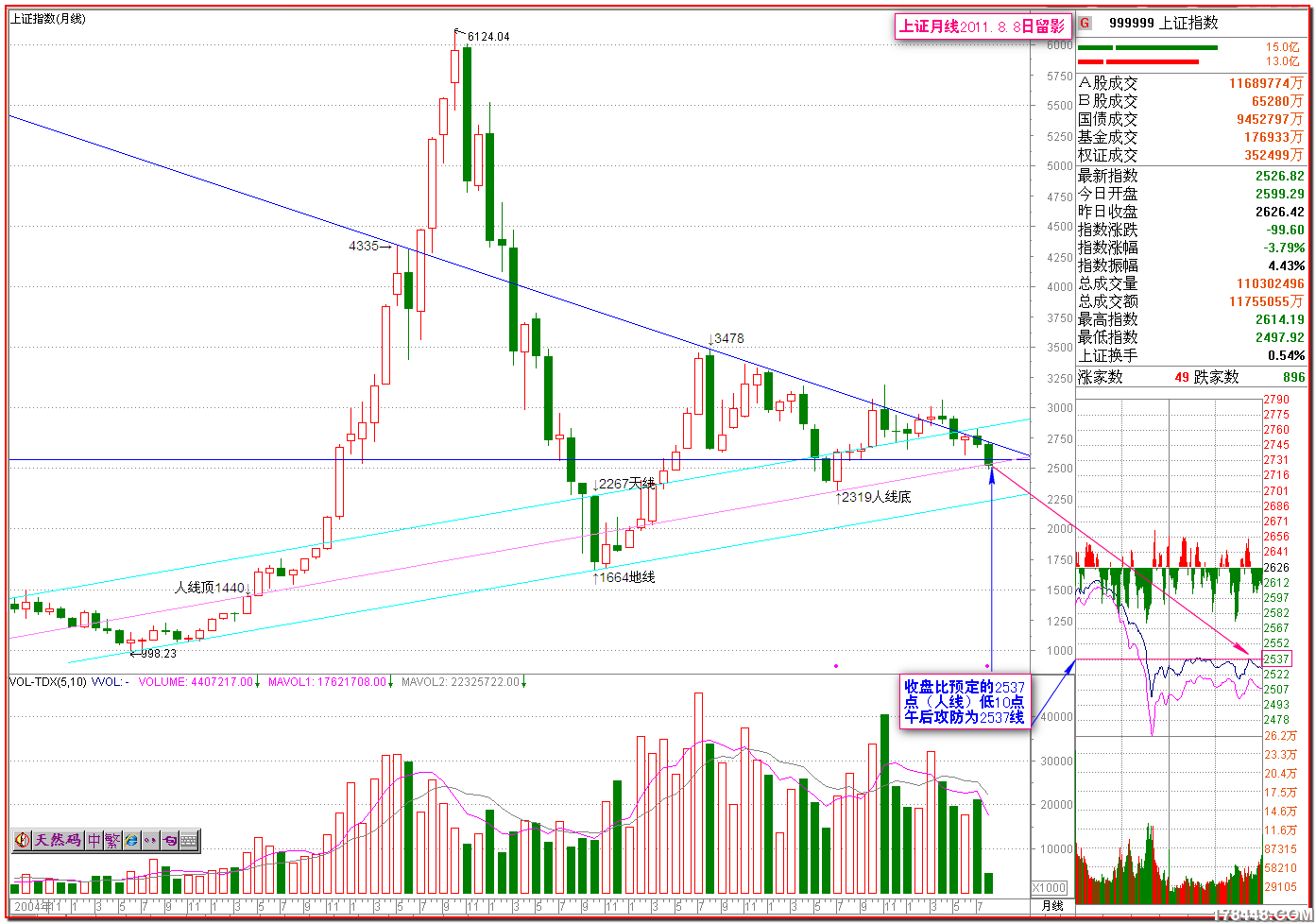
Task: Click the 今日开盘 value 2599.29
Action: [x=1280, y=194]
